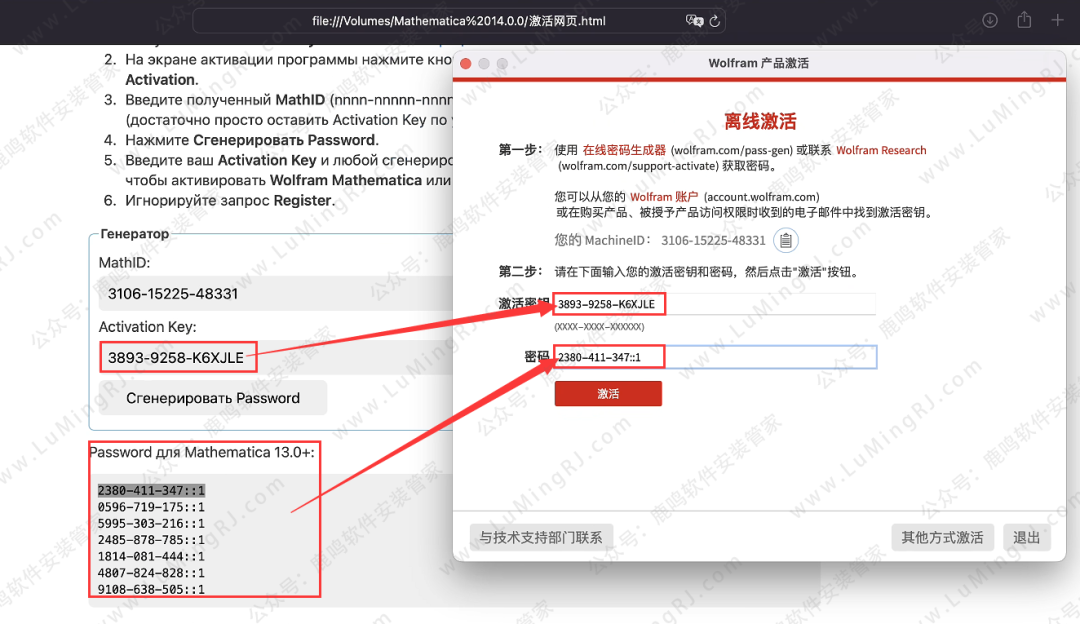
Task: Select password 2485-878-785::1
Action: coord(151,540)
